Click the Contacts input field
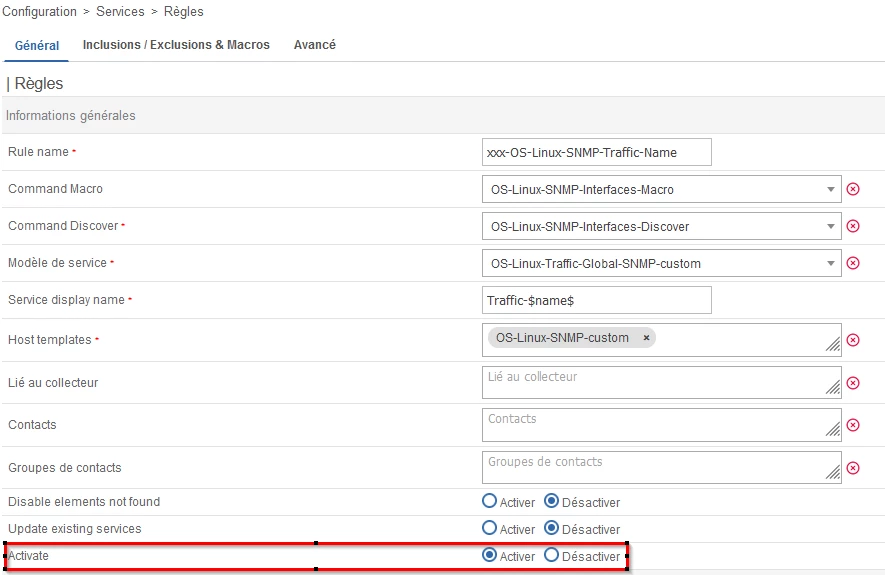This screenshot has height=575, width=885. point(661,425)
